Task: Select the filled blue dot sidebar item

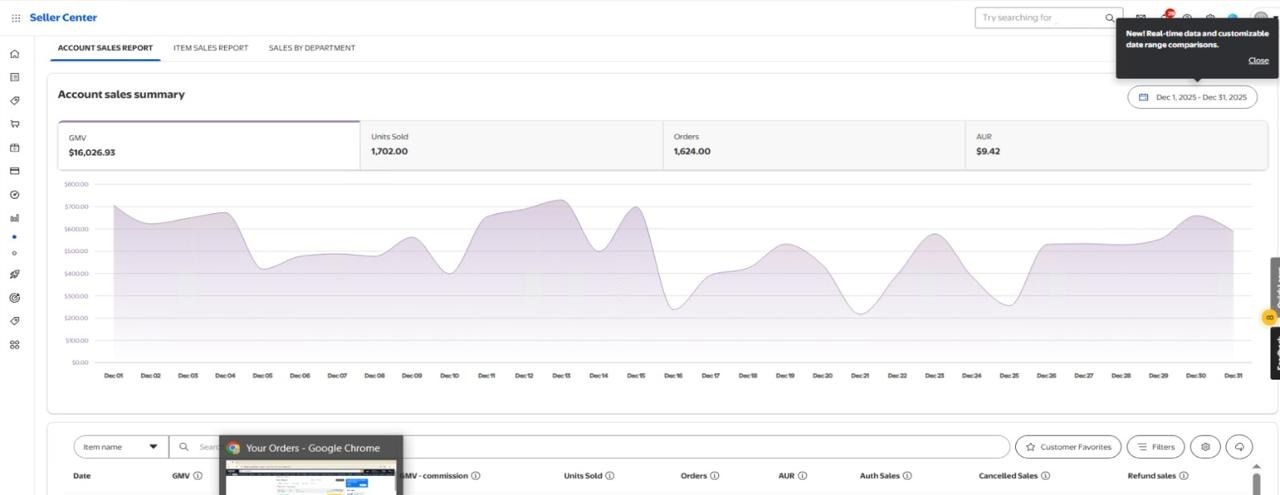Action: [x=14, y=237]
